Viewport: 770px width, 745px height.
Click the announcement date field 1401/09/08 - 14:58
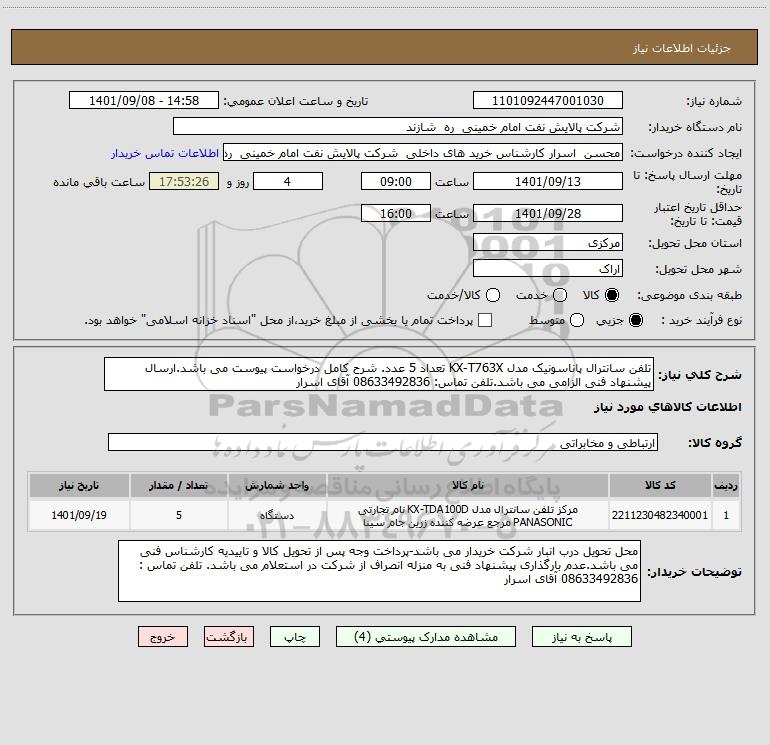pos(144,101)
